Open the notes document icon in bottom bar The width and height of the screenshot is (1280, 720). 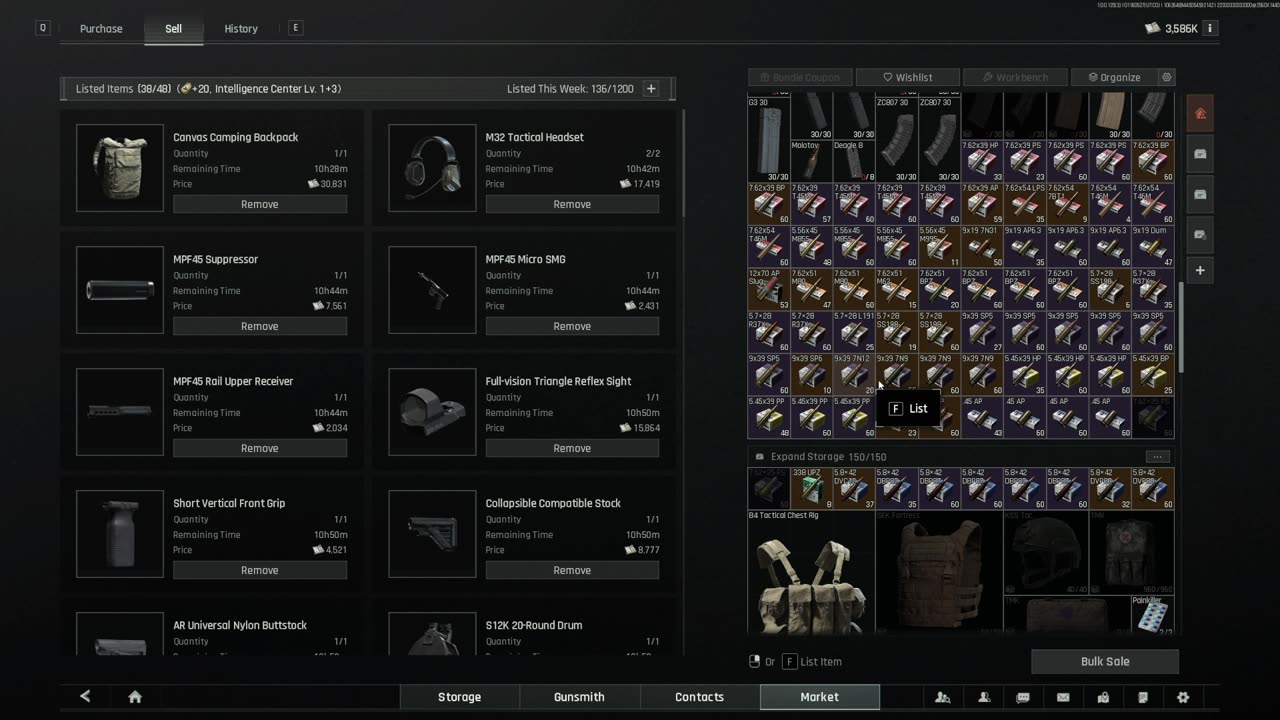coord(1143,697)
